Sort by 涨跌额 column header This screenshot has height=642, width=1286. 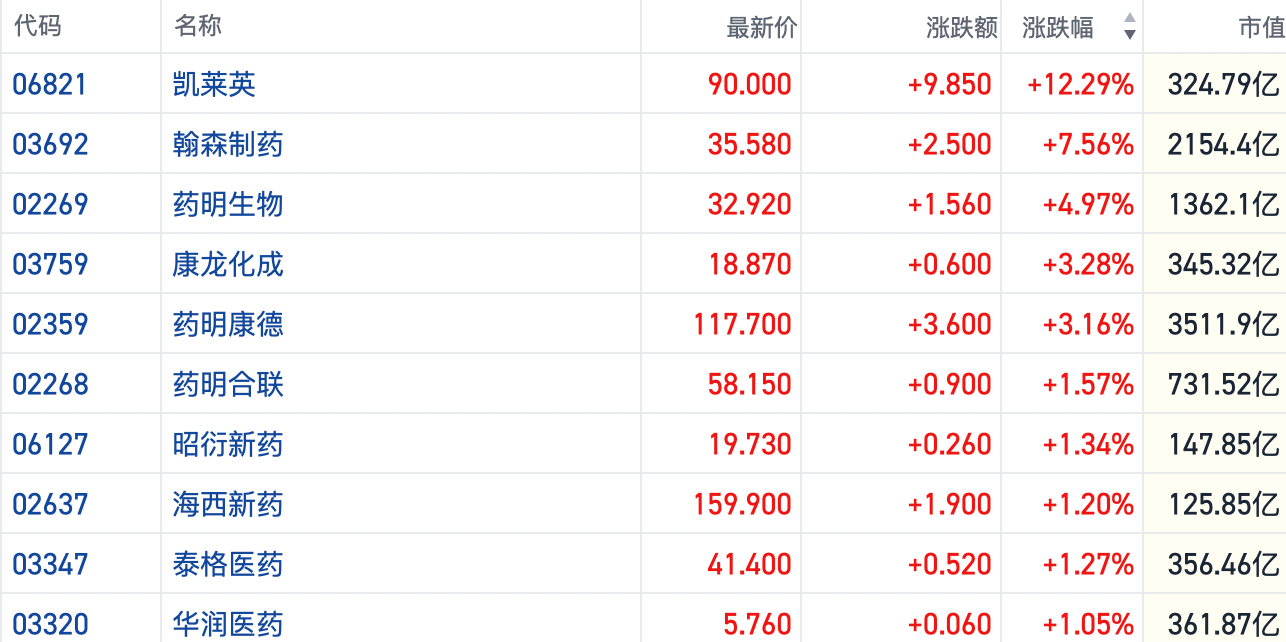tap(961, 28)
